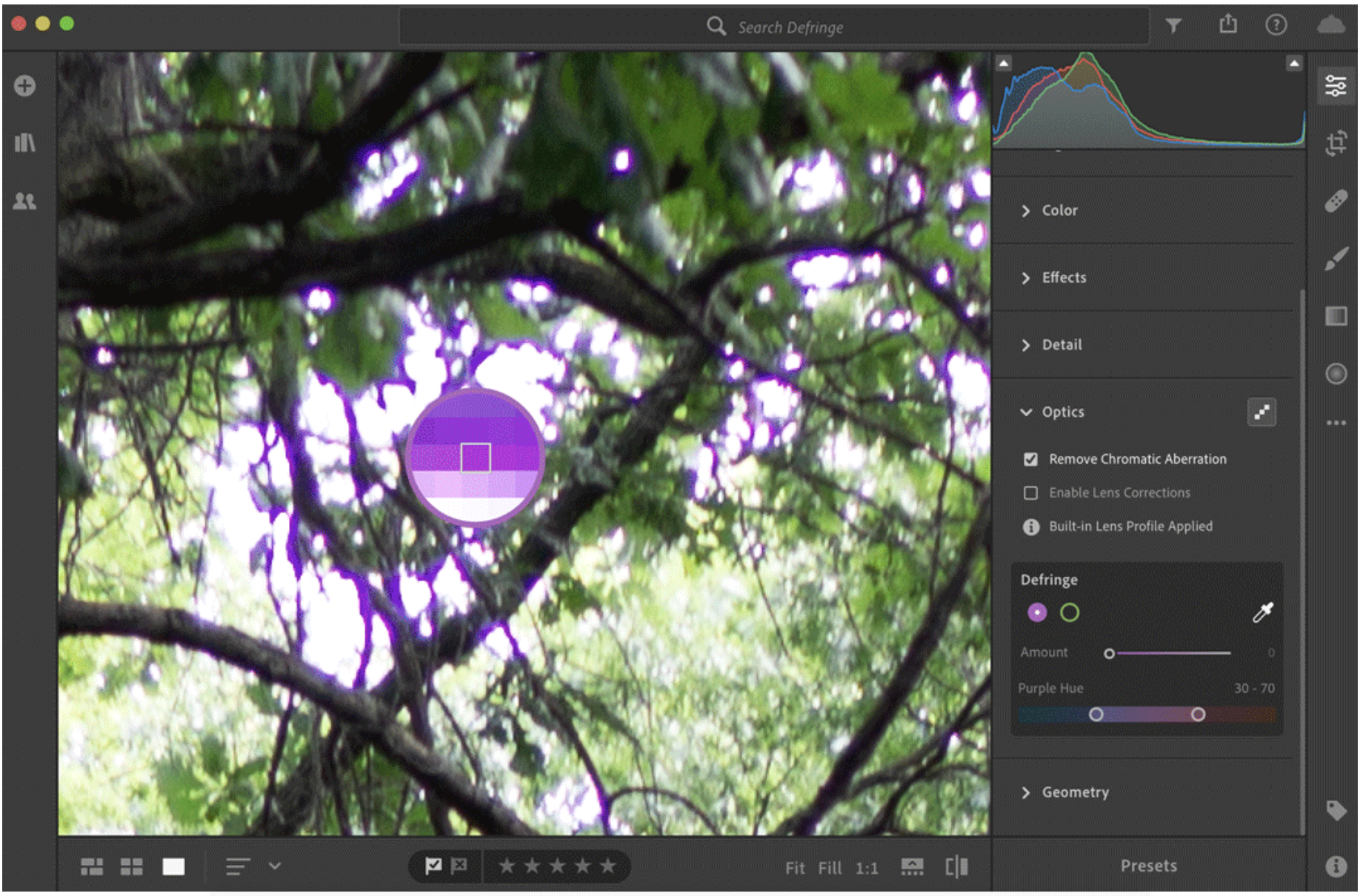
Task: Click the Purple Hue right handle
Action: [x=1198, y=714]
